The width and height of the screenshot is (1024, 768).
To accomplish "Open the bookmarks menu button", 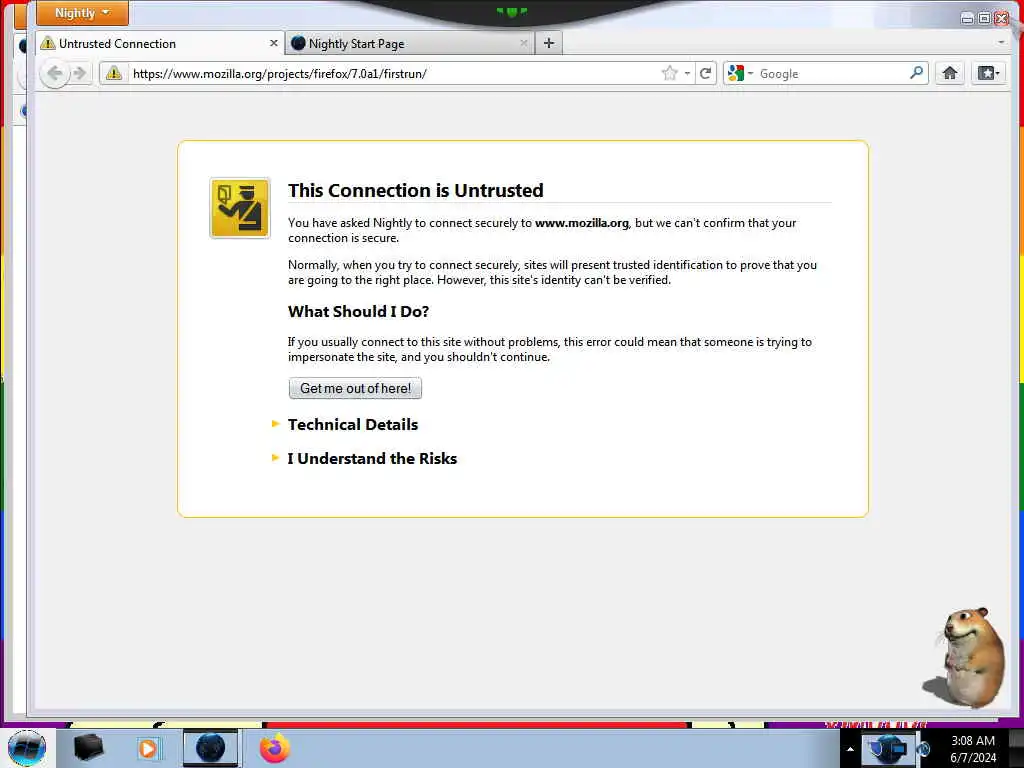I will point(988,73).
